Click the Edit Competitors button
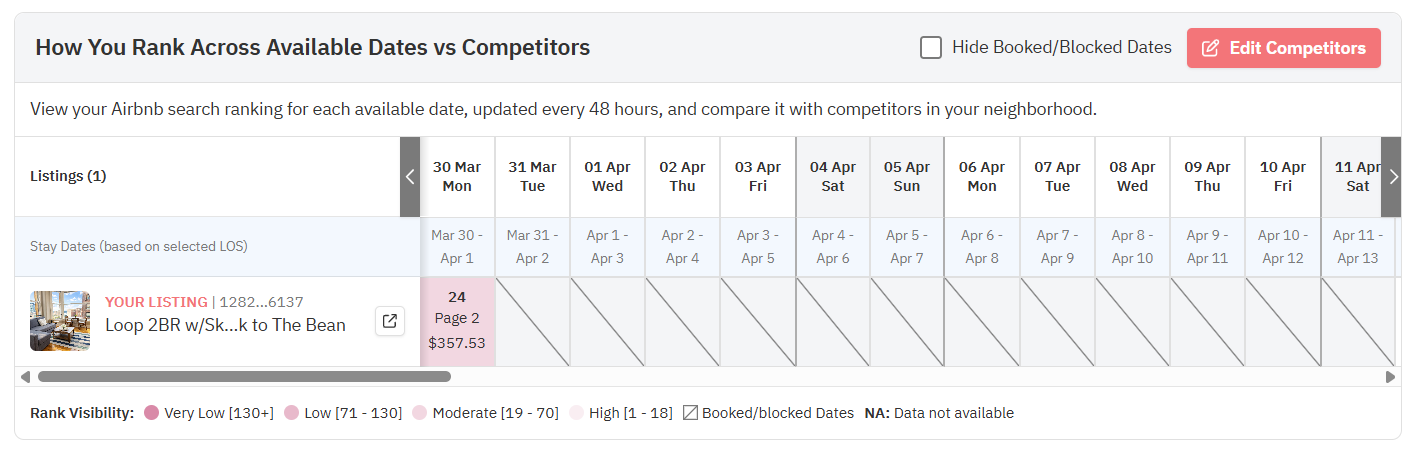 (x=1283, y=48)
